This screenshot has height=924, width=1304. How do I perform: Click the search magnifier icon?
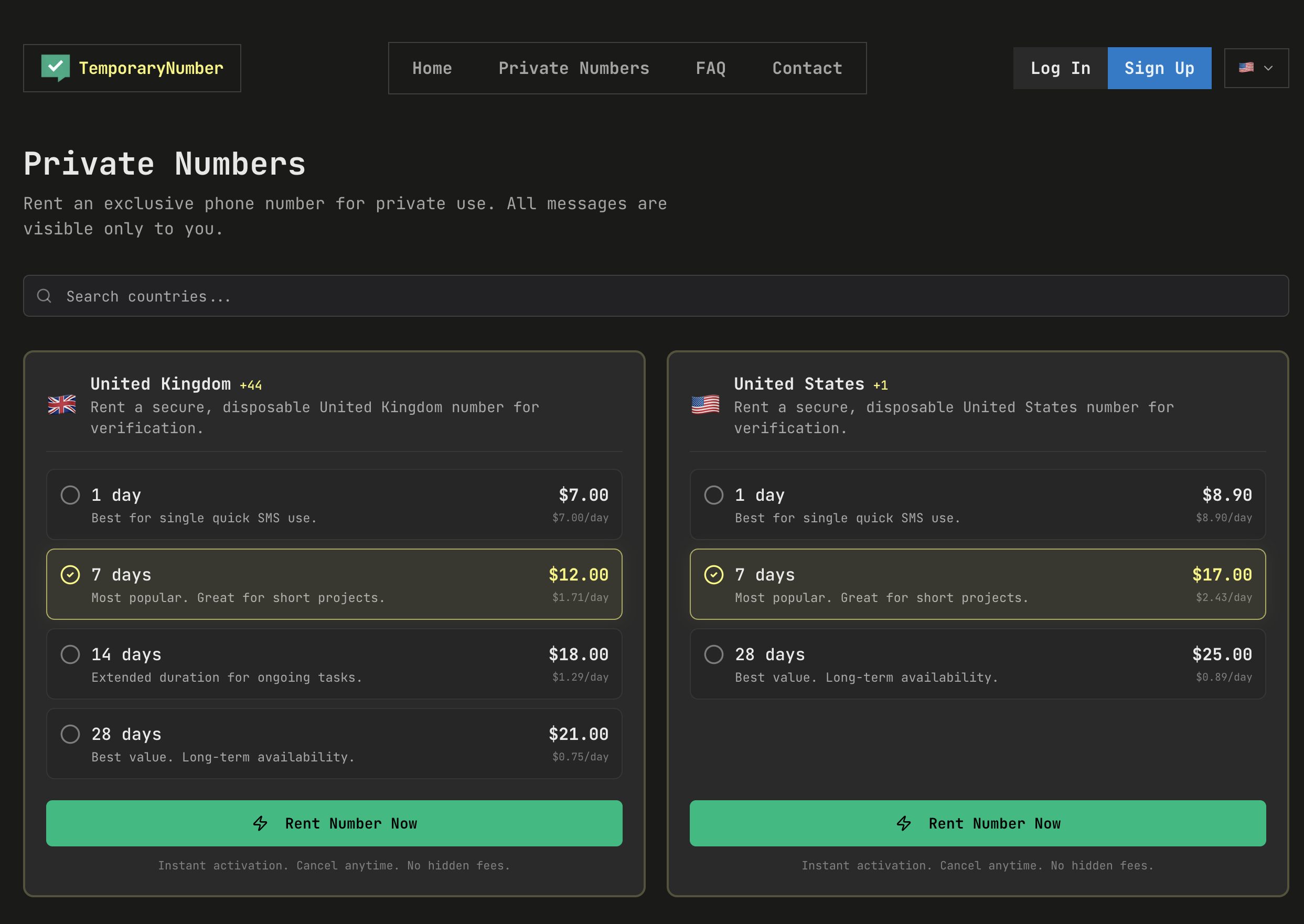(x=44, y=296)
